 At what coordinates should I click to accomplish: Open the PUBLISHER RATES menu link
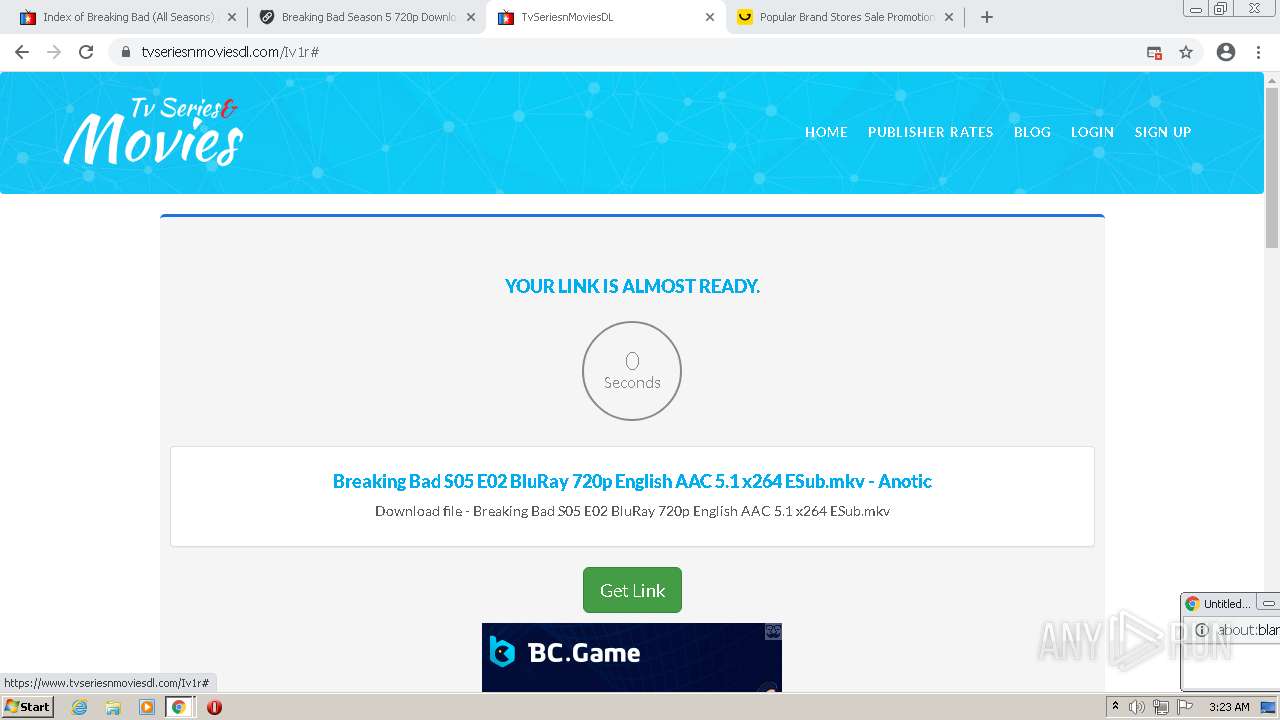click(930, 132)
